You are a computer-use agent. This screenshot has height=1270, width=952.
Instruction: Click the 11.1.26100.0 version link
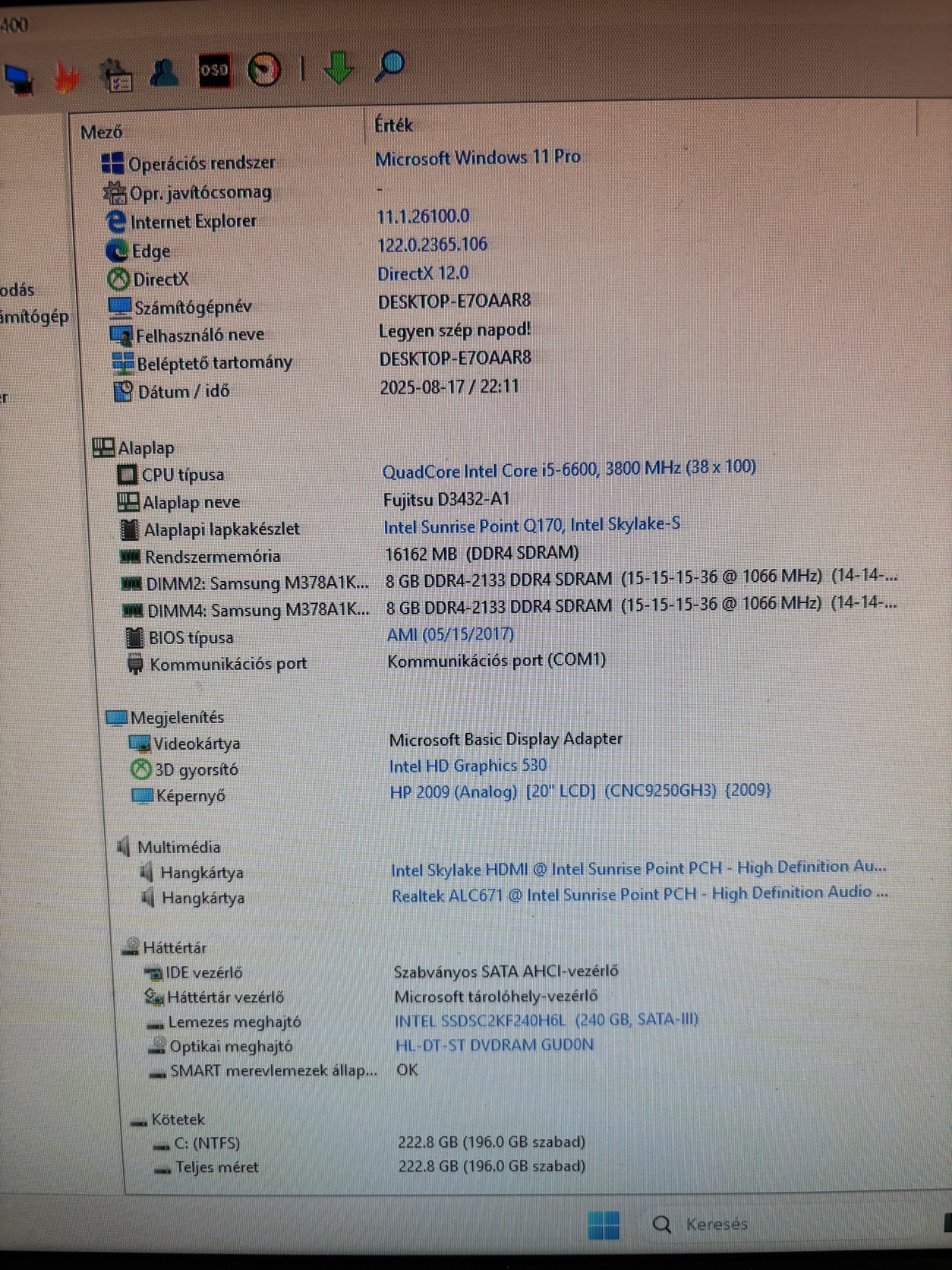pos(423,216)
